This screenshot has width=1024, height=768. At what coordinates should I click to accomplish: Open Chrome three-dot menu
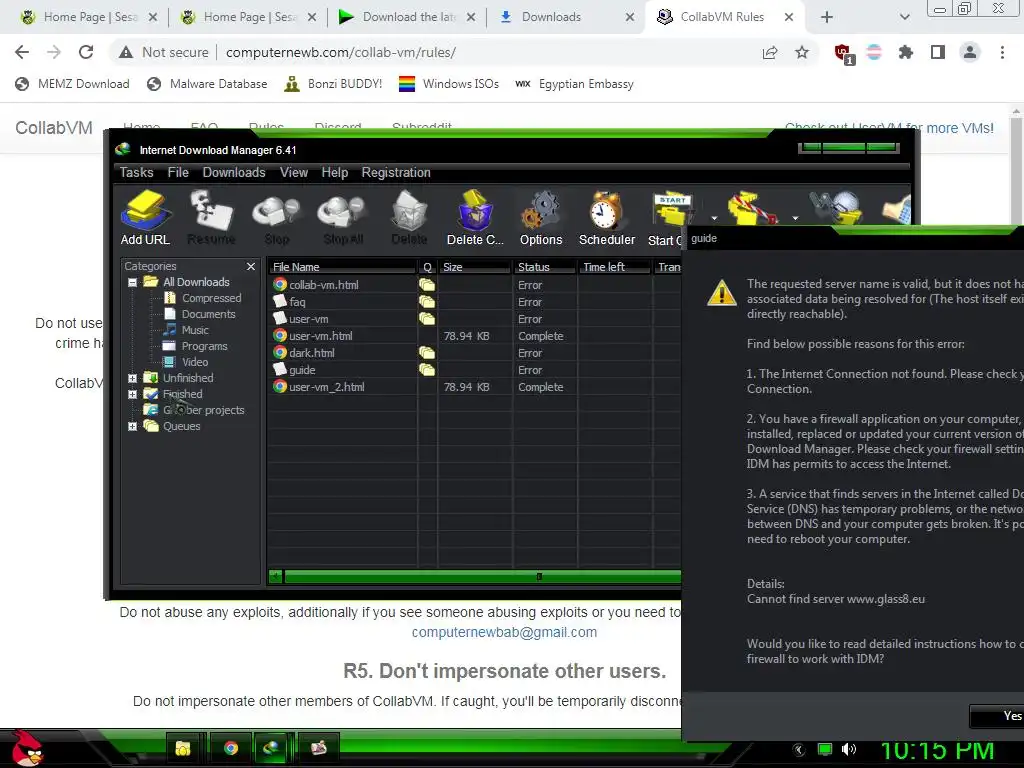coord(1002,52)
